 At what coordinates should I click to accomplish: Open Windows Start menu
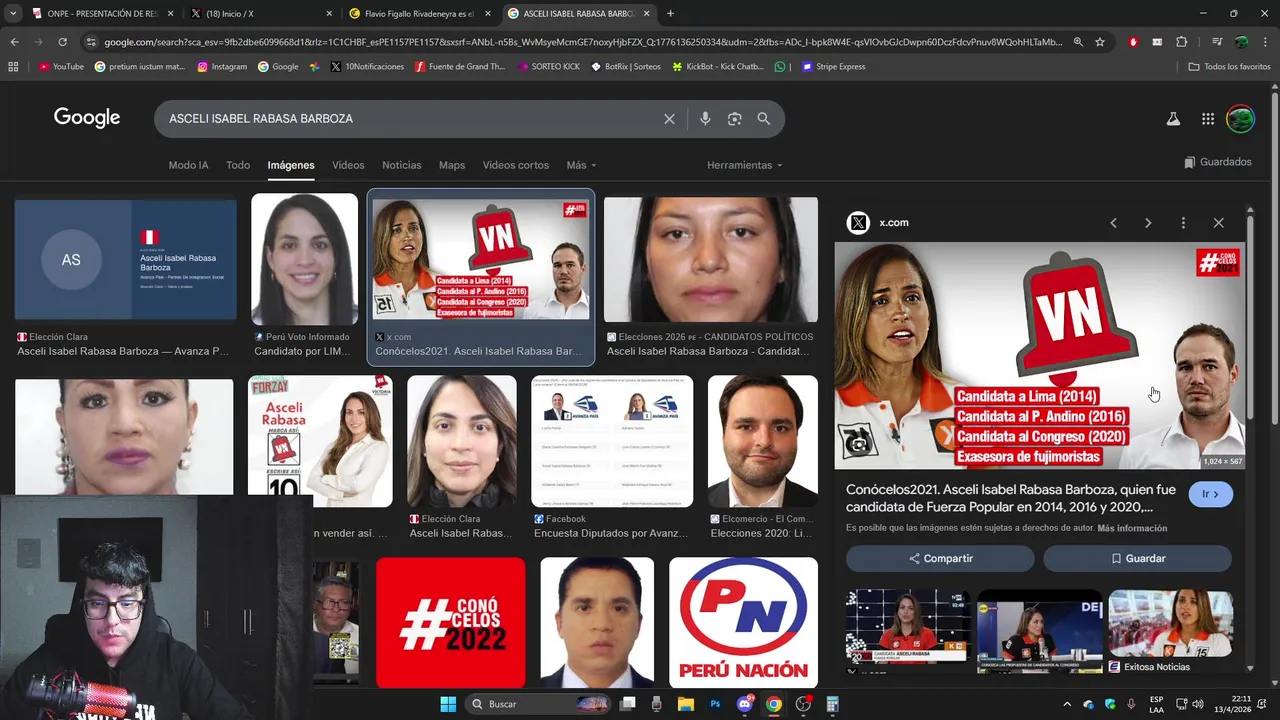point(448,704)
